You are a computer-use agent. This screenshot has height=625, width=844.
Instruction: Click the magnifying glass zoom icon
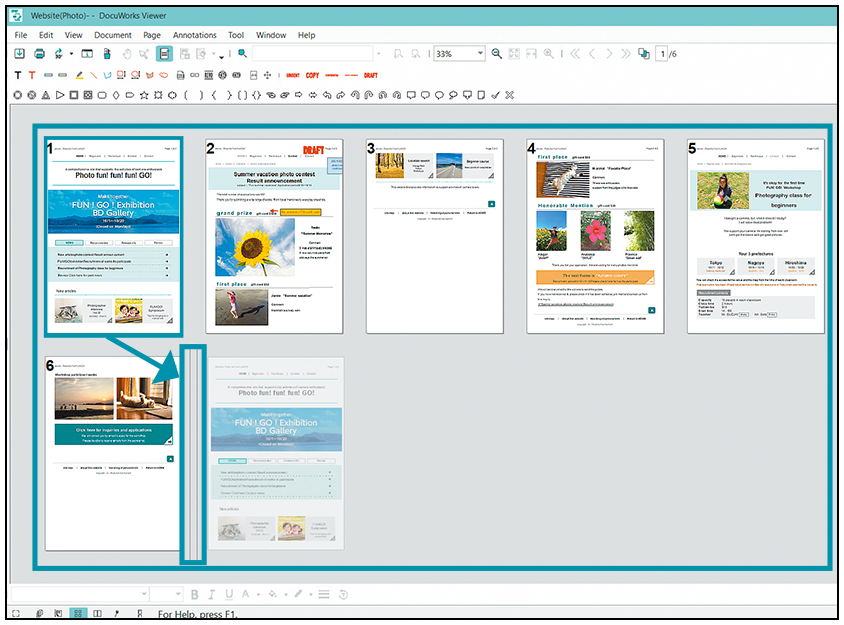point(497,54)
